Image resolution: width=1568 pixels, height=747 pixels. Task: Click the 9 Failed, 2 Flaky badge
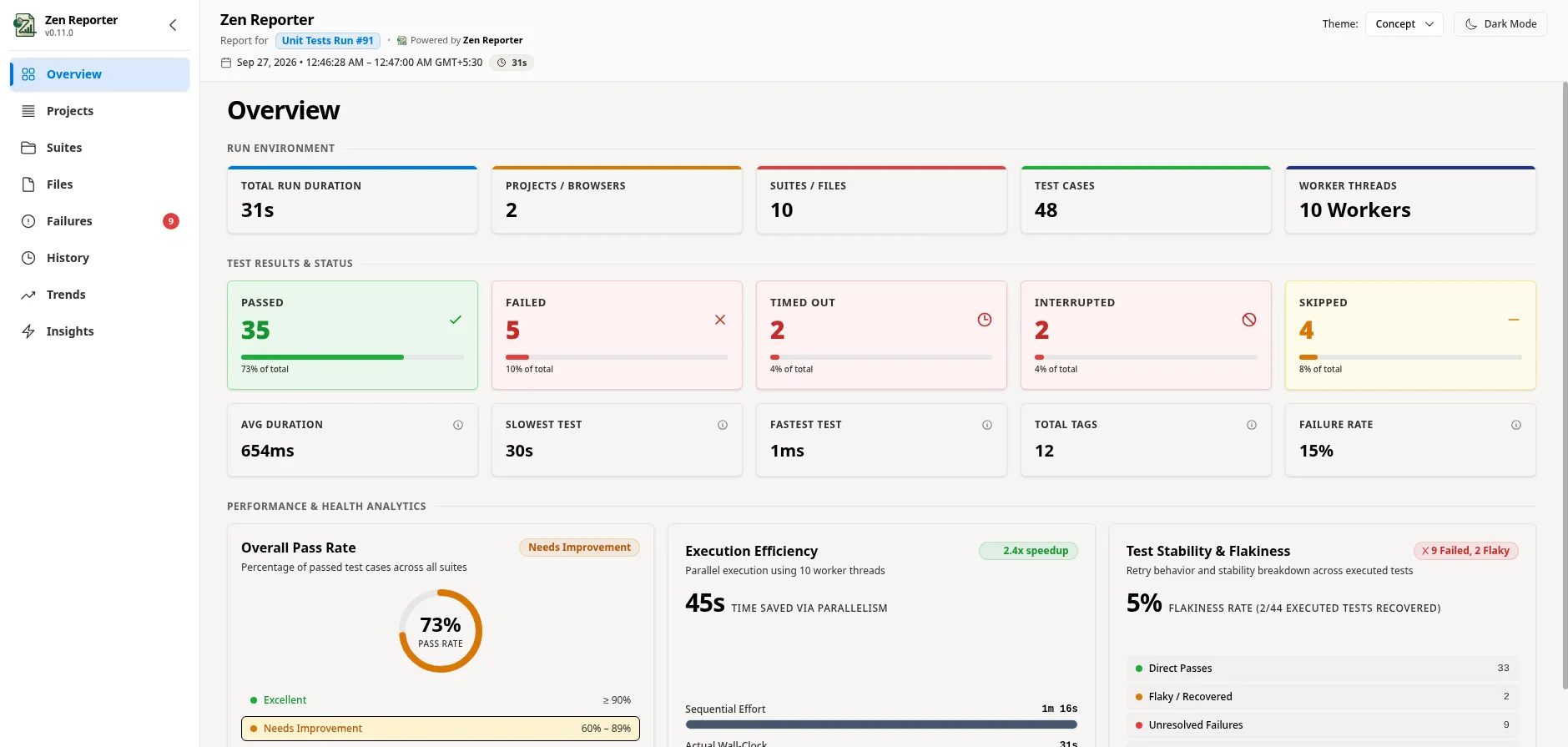pyautogui.click(x=1466, y=551)
